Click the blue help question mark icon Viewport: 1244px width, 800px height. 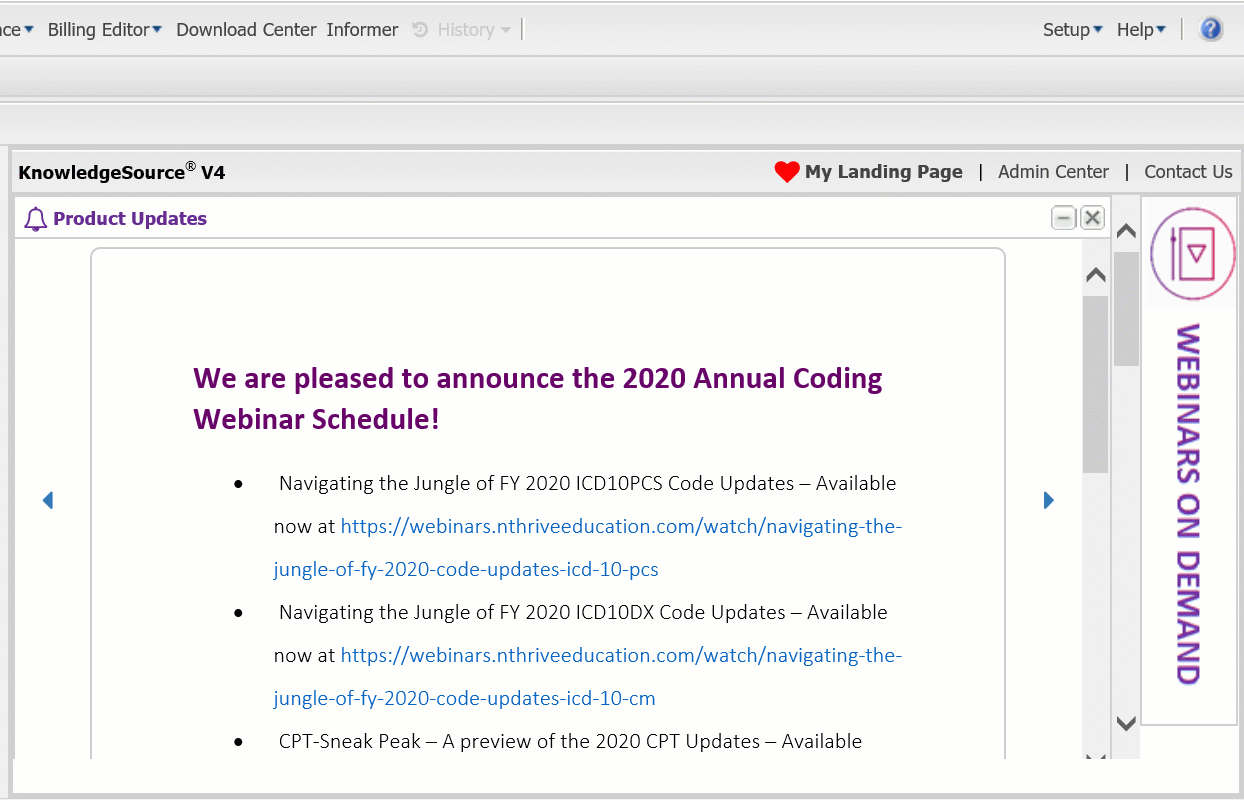[x=1210, y=29]
